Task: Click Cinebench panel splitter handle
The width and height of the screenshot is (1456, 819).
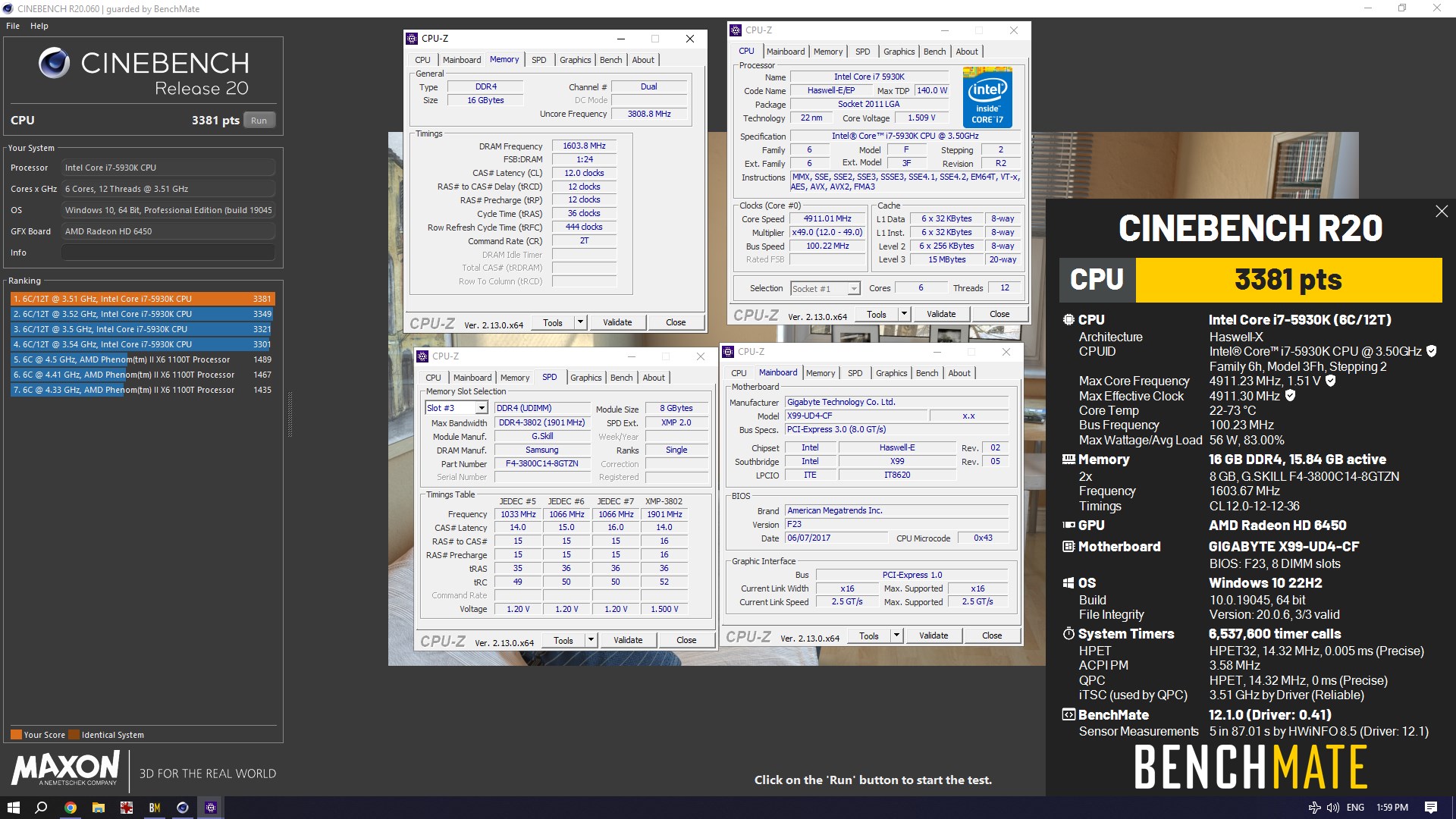Action: [290, 414]
